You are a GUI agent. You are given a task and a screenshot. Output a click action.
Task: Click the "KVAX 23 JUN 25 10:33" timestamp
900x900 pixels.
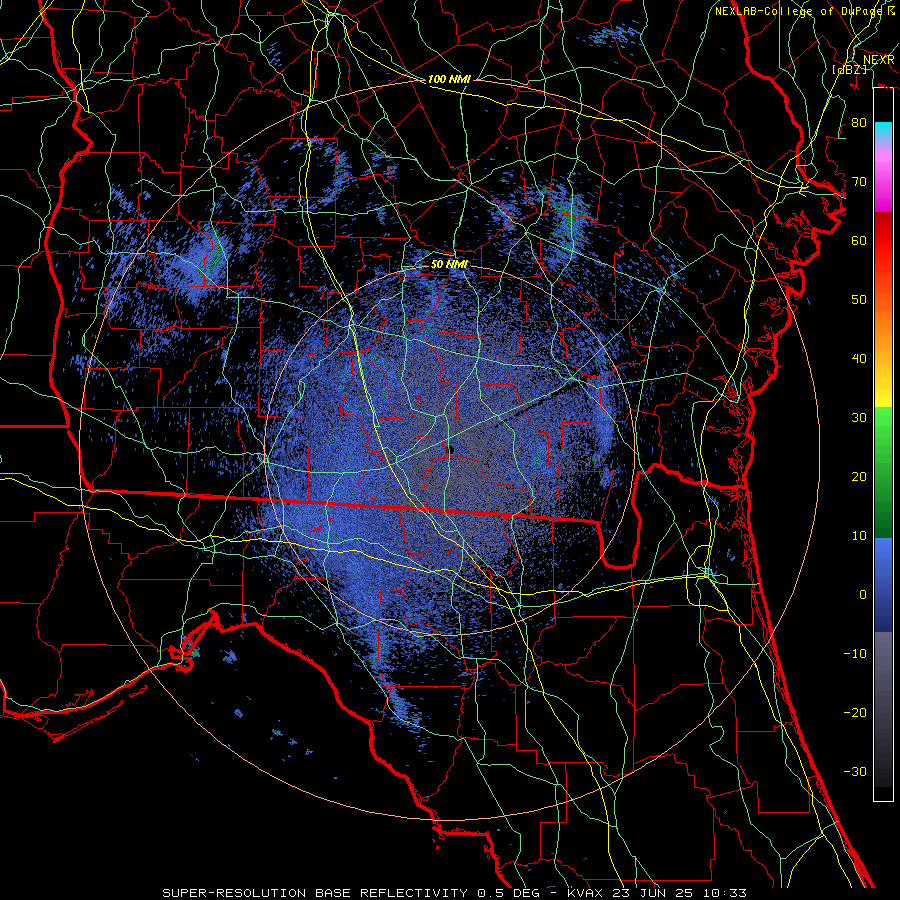point(656,893)
